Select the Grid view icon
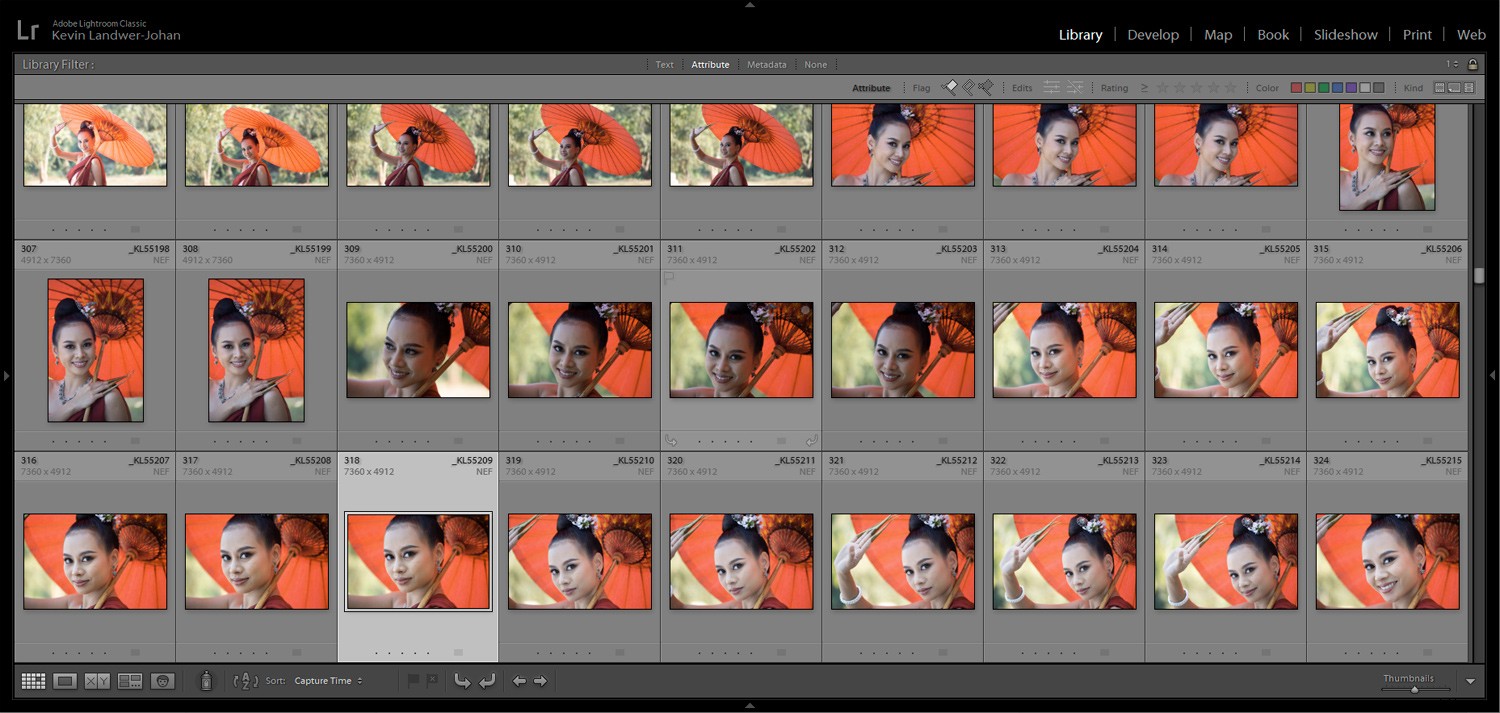The image size is (1500, 713). pos(32,681)
